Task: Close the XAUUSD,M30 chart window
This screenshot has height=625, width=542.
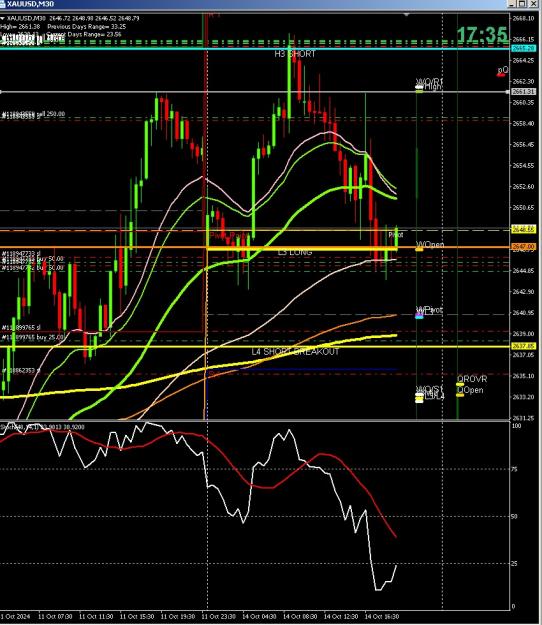Action: tap(533, 4)
